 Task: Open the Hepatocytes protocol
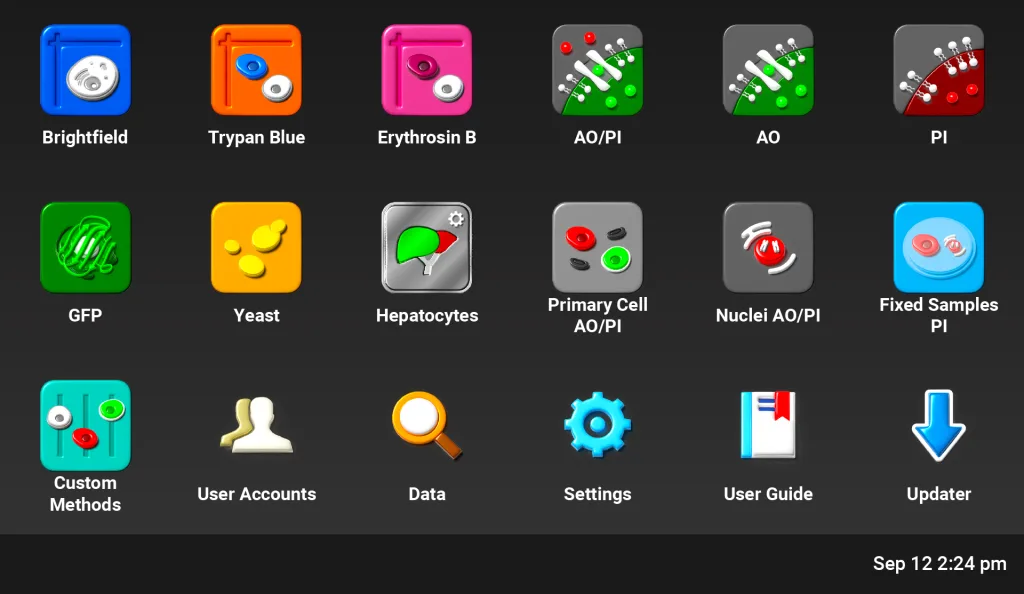pyautogui.click(x=427, y=247)
